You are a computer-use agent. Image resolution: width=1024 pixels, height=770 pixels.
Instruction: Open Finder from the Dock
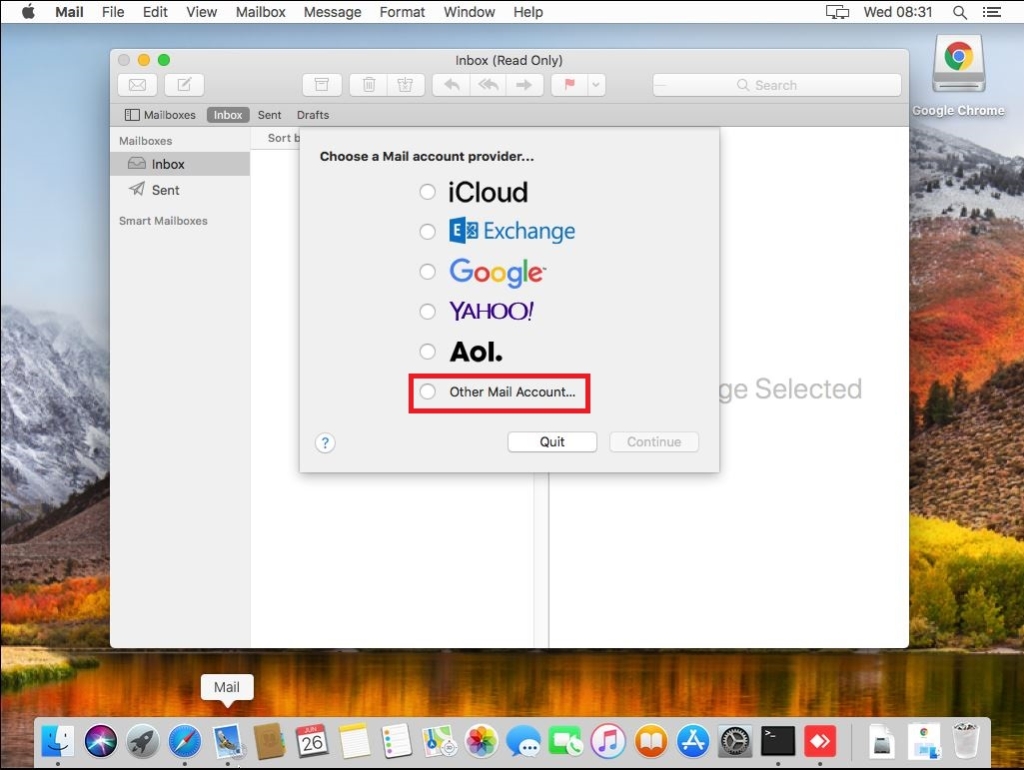pos(57,741)
